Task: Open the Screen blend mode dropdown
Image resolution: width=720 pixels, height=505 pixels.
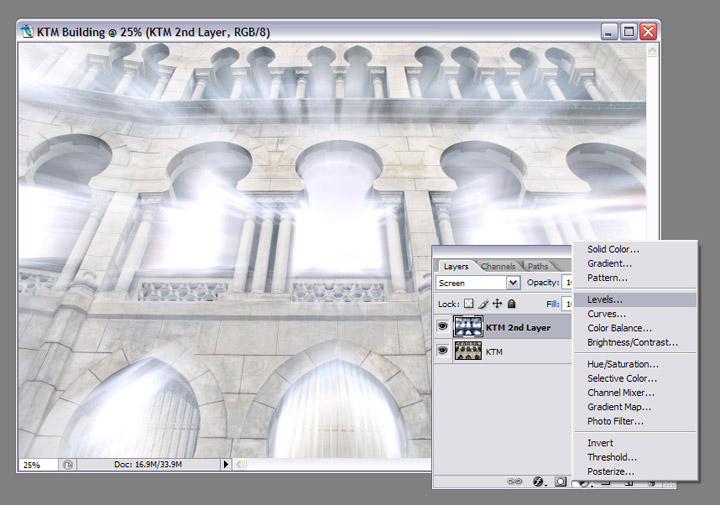Action: click(478, 283)
